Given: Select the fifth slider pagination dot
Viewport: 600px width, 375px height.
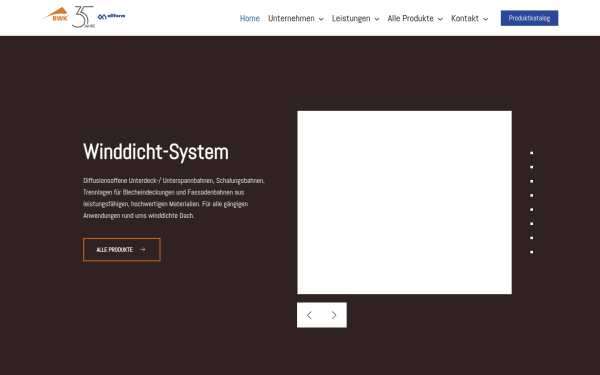Looking at the screenshot, I should [532, 209].
